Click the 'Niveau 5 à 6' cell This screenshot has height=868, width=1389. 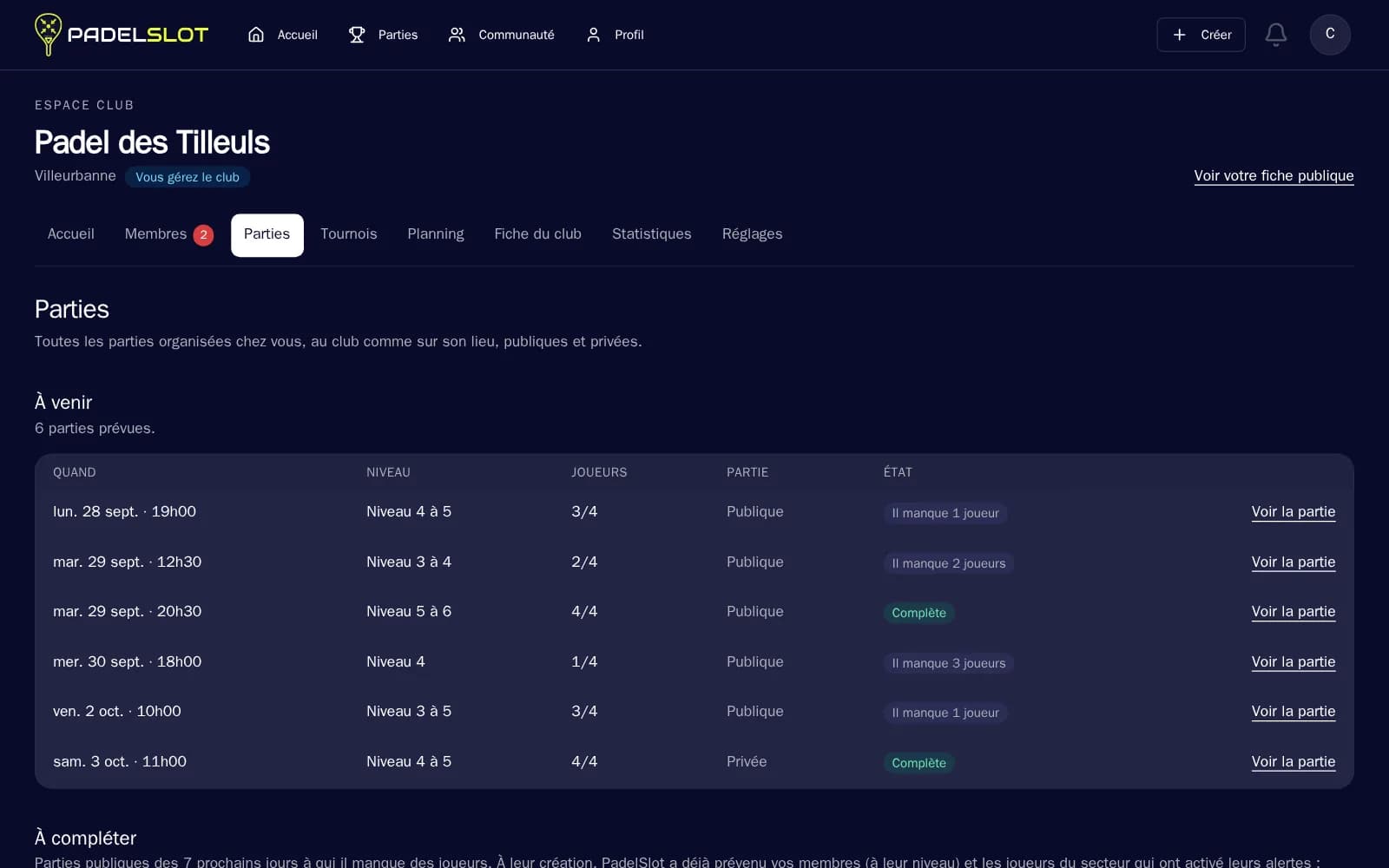tap(409, 612)
